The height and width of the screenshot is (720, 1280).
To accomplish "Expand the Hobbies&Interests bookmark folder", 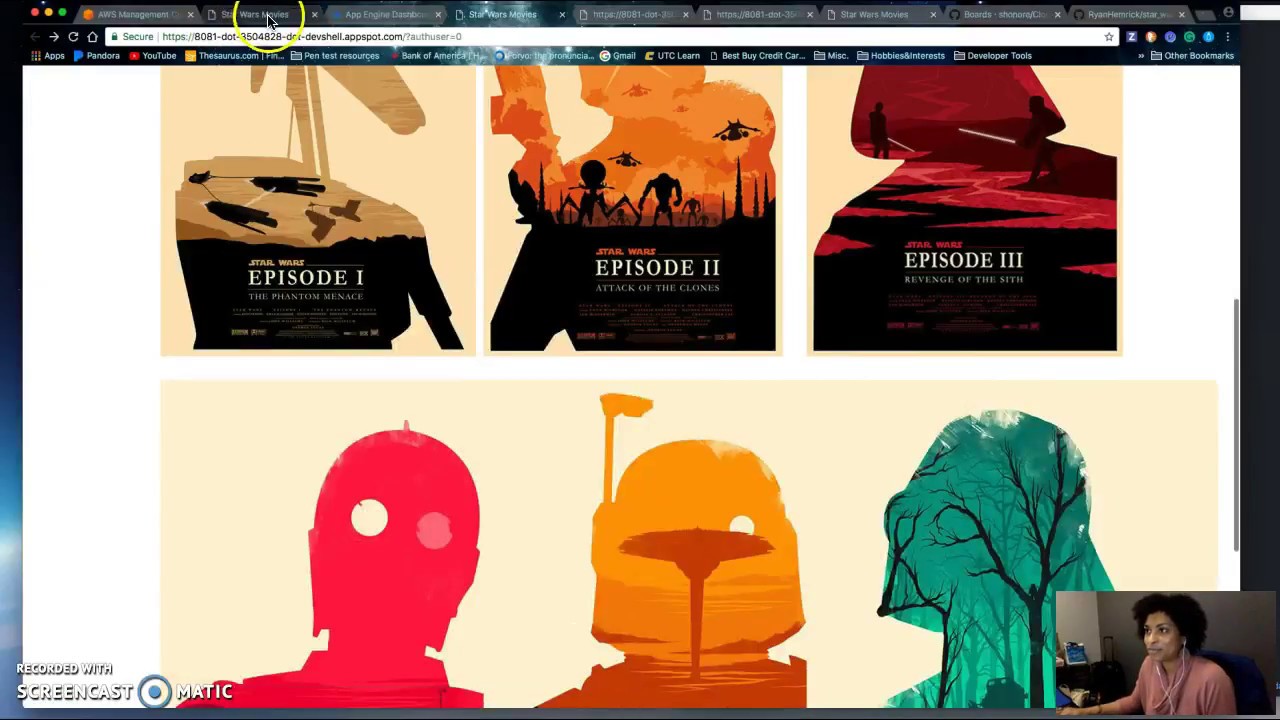I will pyautogui.click(x=900, y=56).
